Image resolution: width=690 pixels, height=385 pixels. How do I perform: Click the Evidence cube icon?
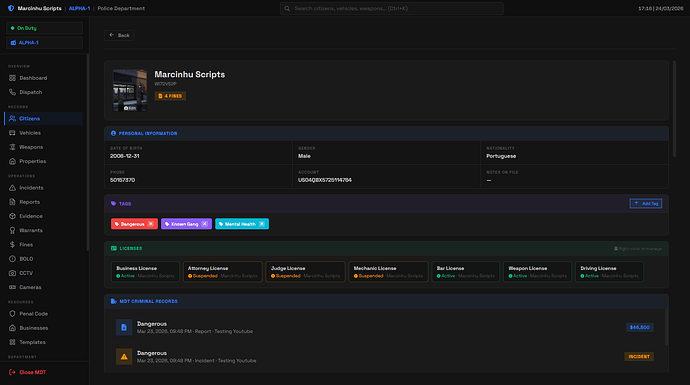pyautogui.click(x=12, y=216)
